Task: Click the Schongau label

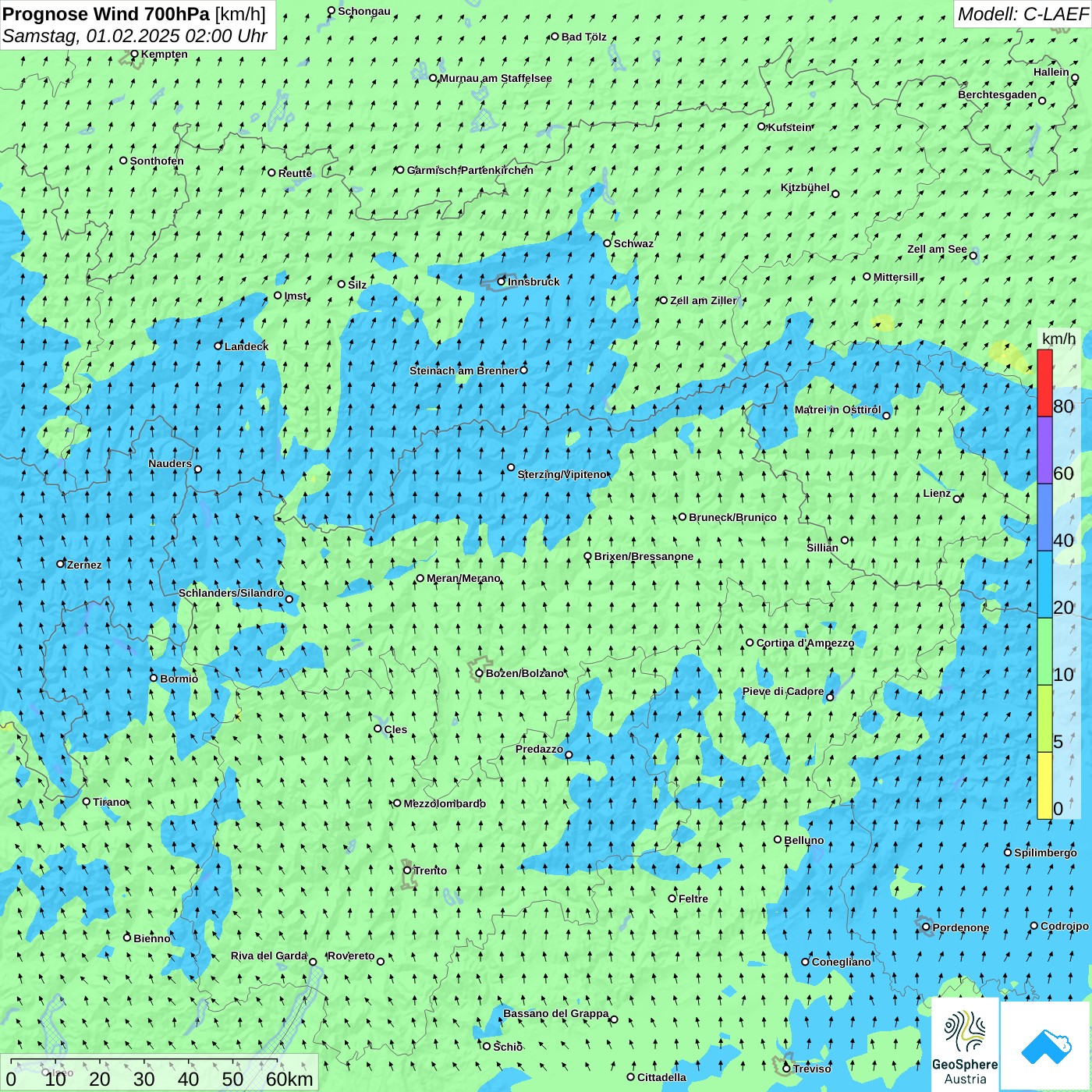Action: (364, 11)
